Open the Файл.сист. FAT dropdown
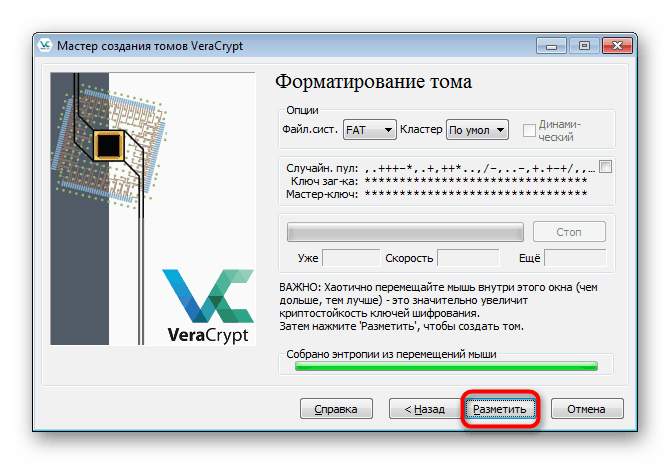Screen dimensions: 670x464 coord(370,129)
